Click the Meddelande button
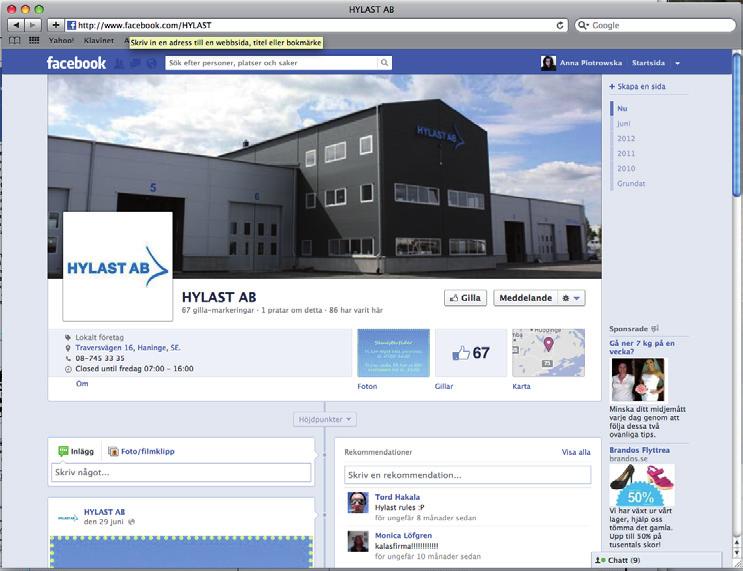743x571 pixels. point(526,298)
